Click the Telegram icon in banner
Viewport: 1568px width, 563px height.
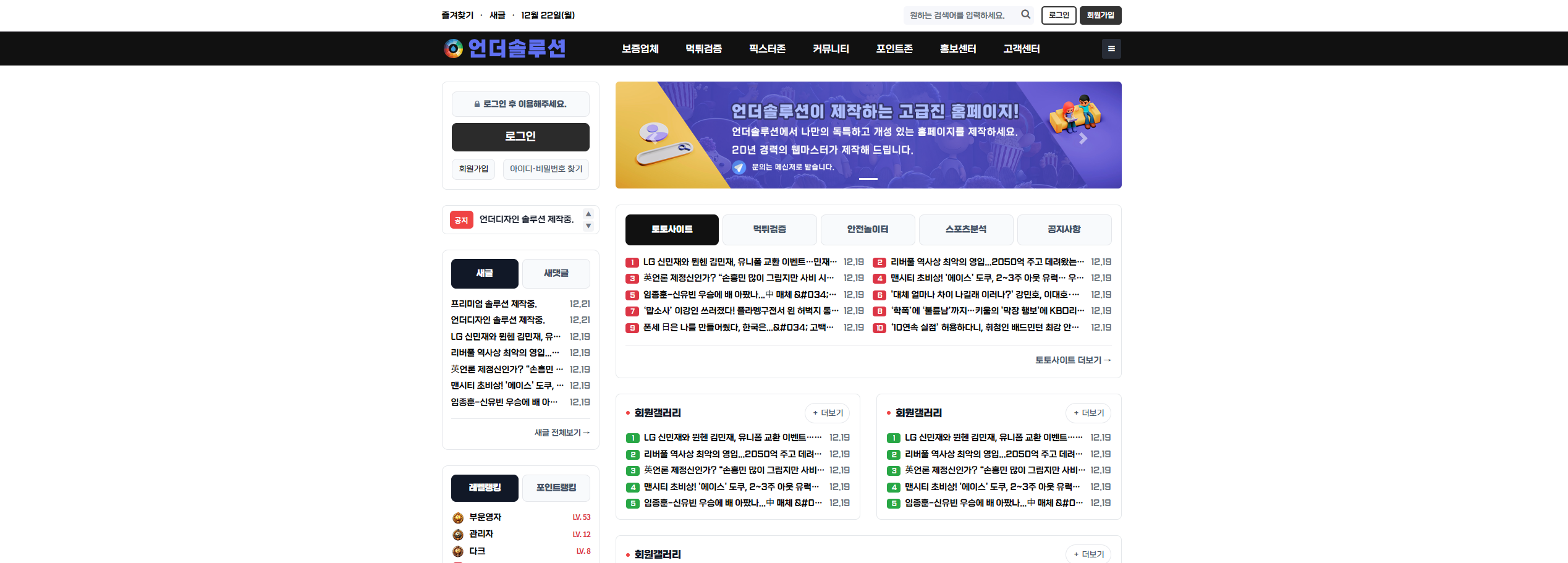click(x=739, y=167)
